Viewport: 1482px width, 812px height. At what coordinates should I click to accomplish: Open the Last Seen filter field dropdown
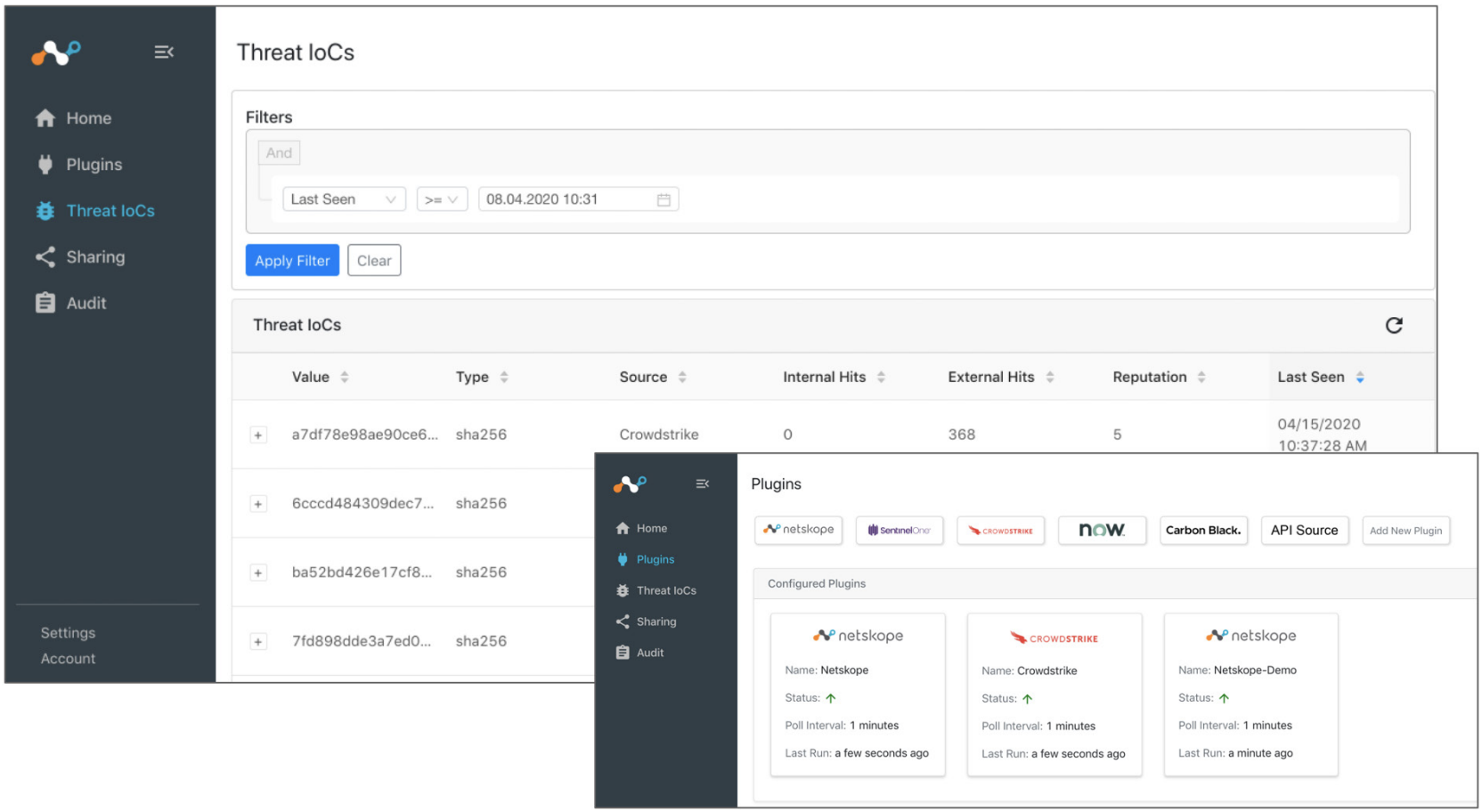(344, 199)
